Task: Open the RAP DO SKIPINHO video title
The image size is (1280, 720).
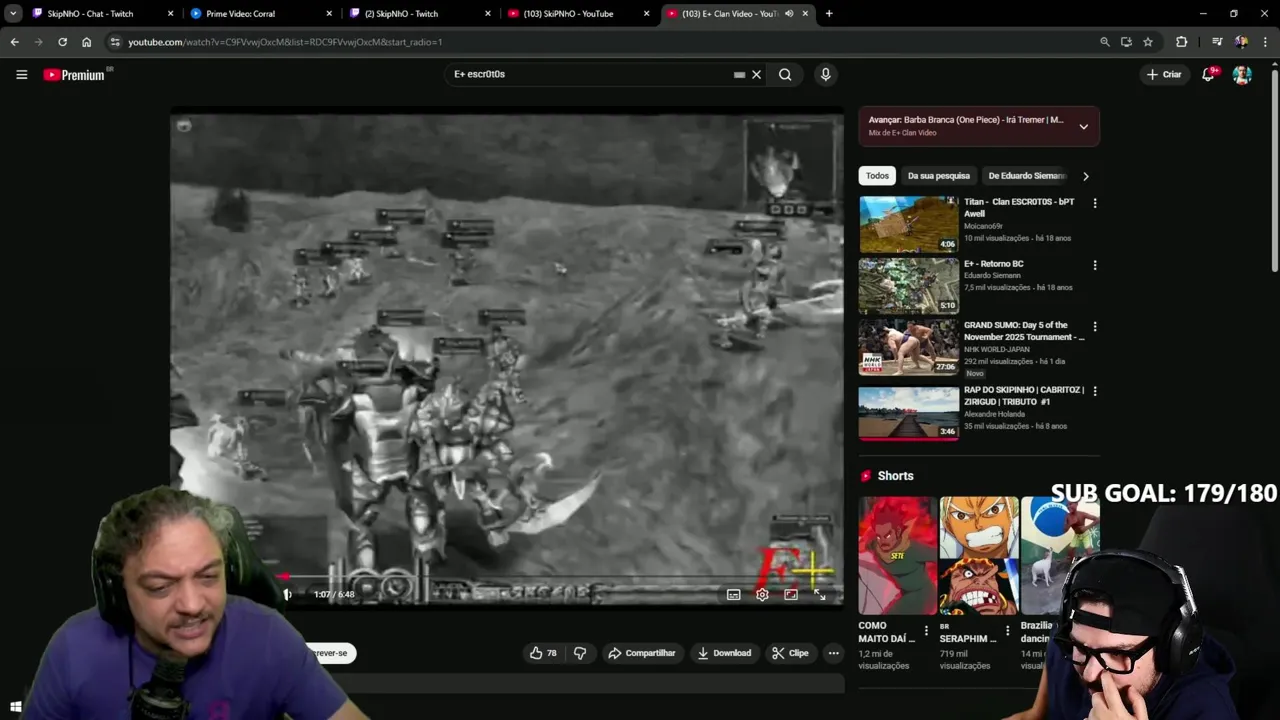Action: 1023,396
